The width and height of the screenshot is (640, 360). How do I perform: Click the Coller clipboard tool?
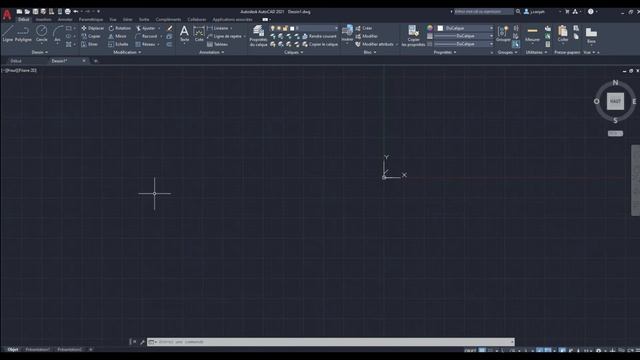click(563, 33)
